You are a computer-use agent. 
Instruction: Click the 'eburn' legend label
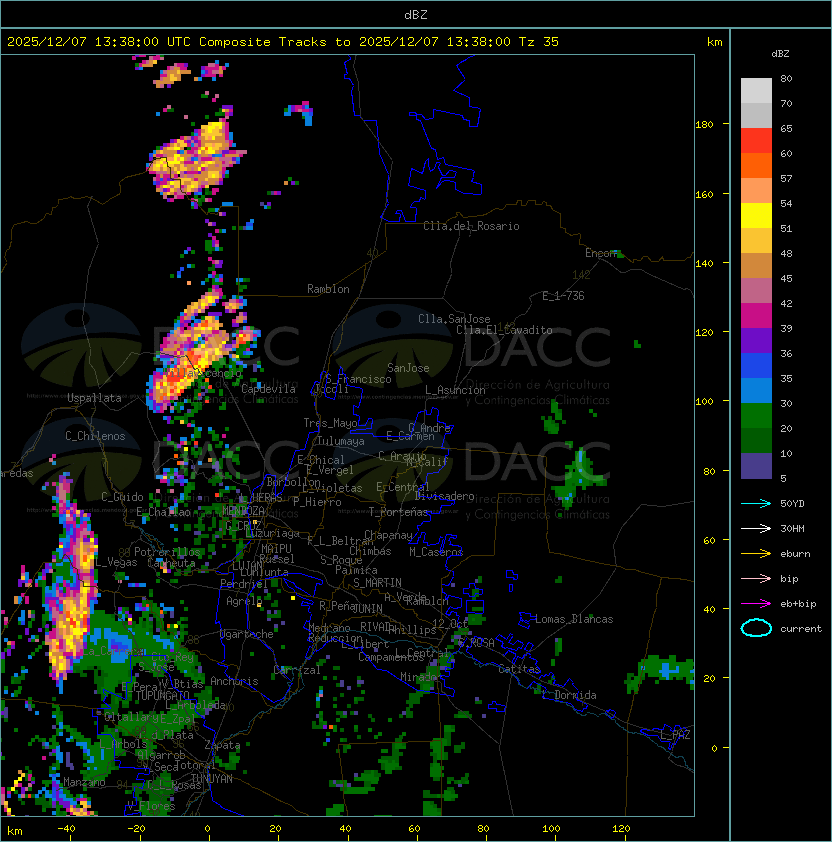click(x=795, y=554)
